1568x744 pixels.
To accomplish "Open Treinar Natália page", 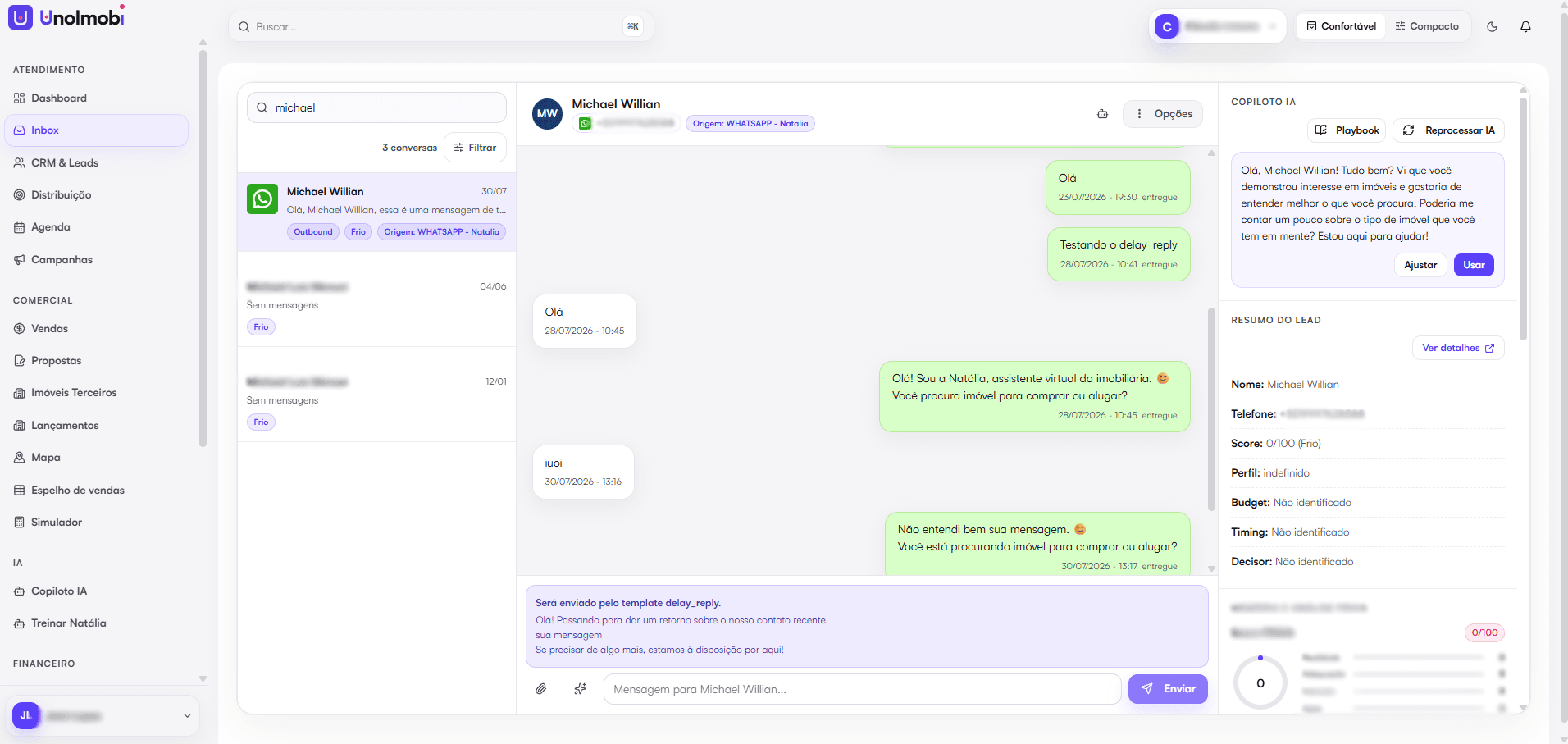I will tap(97, 623).
